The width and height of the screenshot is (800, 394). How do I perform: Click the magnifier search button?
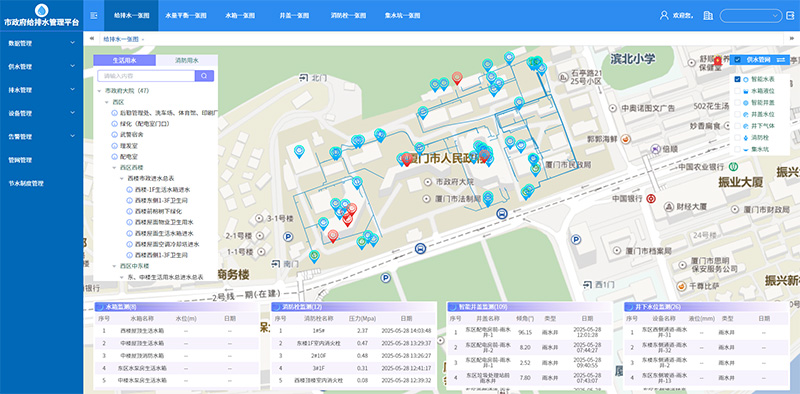click(x=204, y=76)
